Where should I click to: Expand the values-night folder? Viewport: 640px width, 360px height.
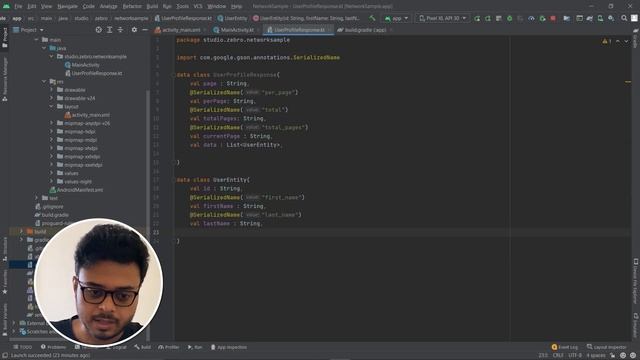[x=51, y=182]
